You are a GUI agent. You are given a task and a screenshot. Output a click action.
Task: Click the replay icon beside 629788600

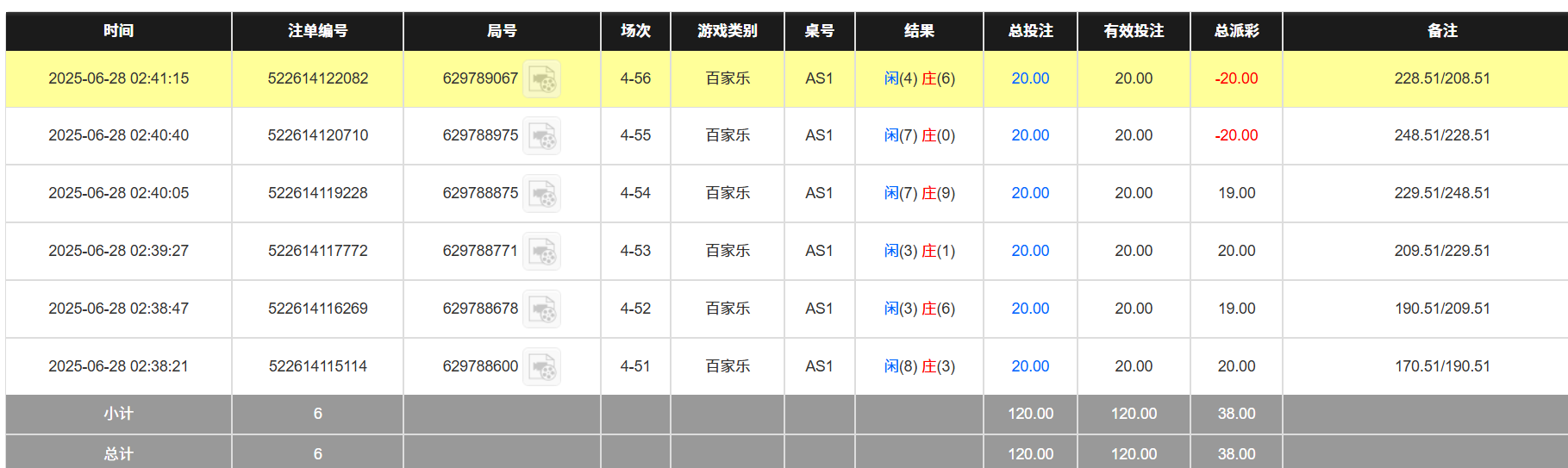click(x=542, y=367)
